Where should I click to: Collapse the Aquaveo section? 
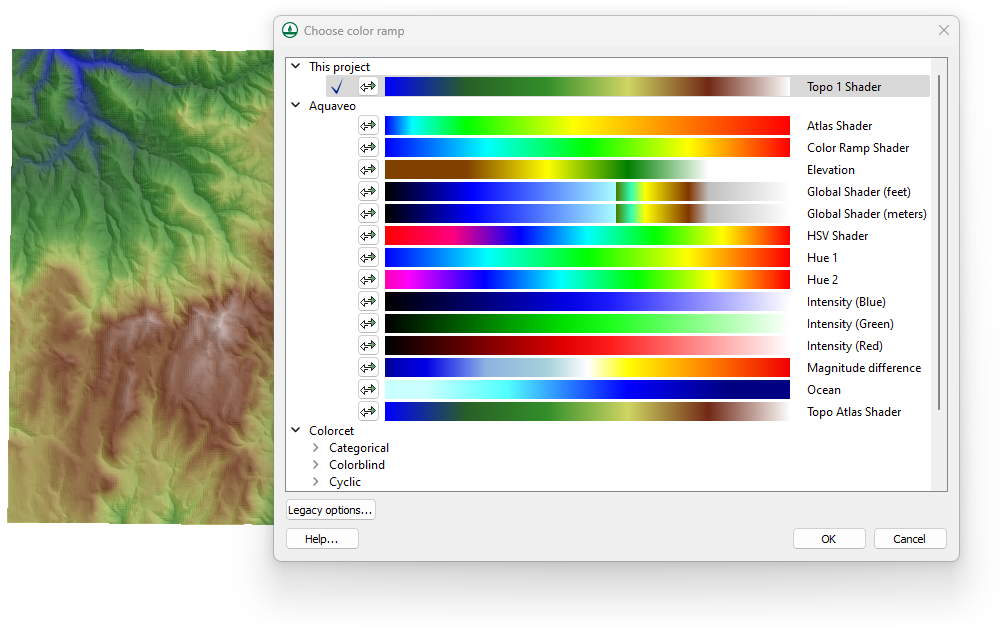click(295, 104)
